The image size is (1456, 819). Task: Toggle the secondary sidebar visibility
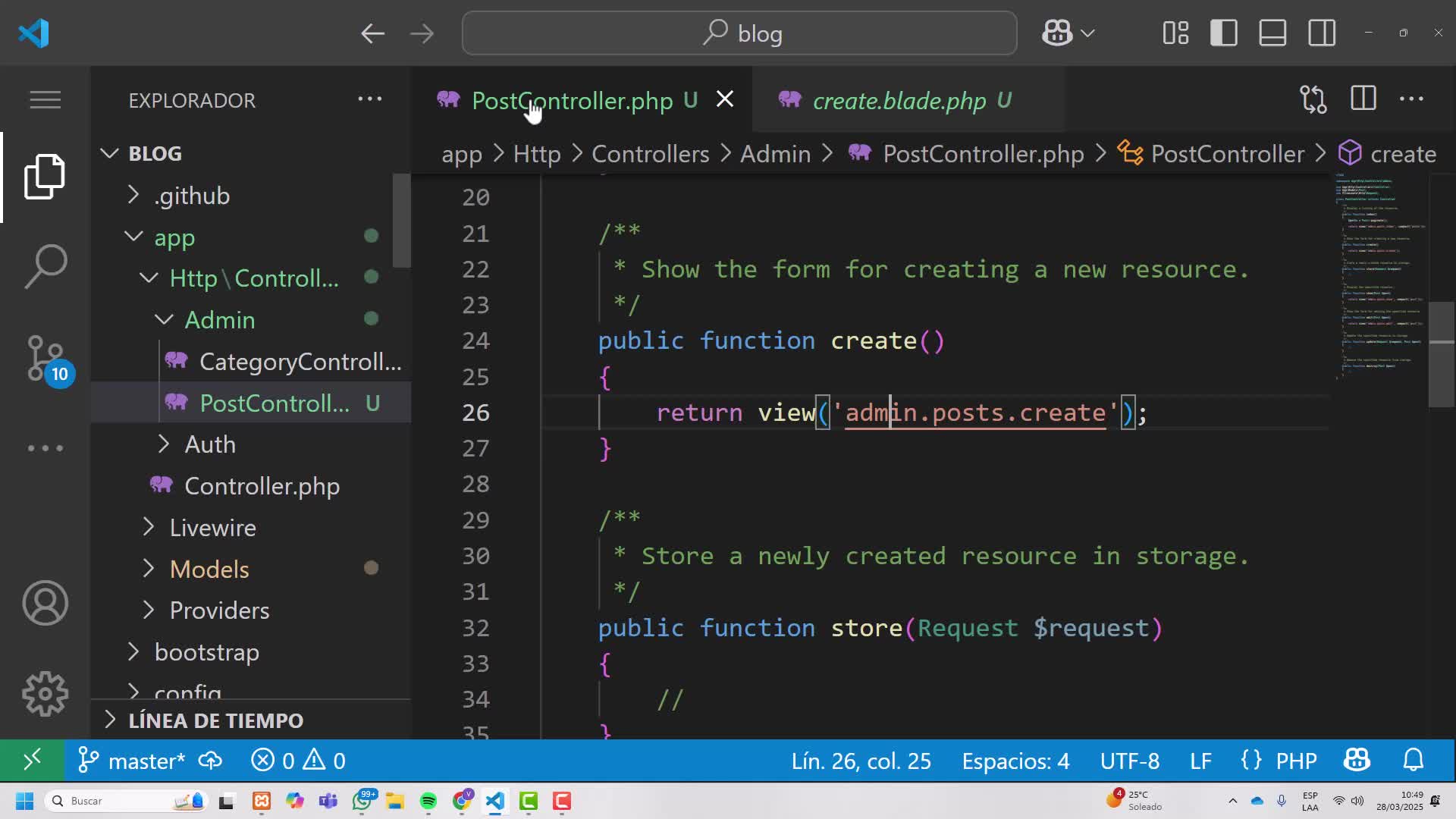pos(1322,33)
